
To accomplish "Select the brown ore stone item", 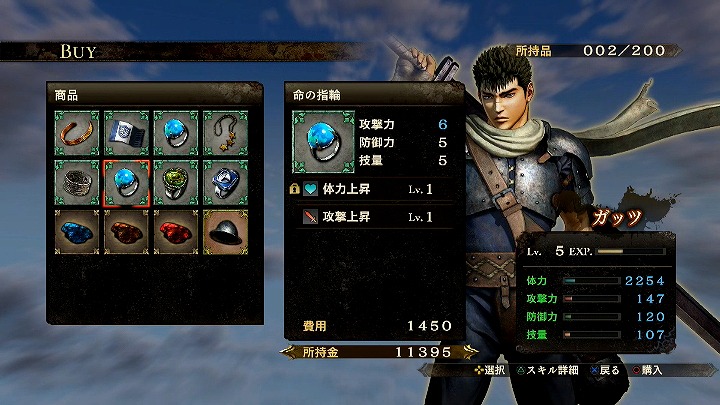I will coord(126,232).
